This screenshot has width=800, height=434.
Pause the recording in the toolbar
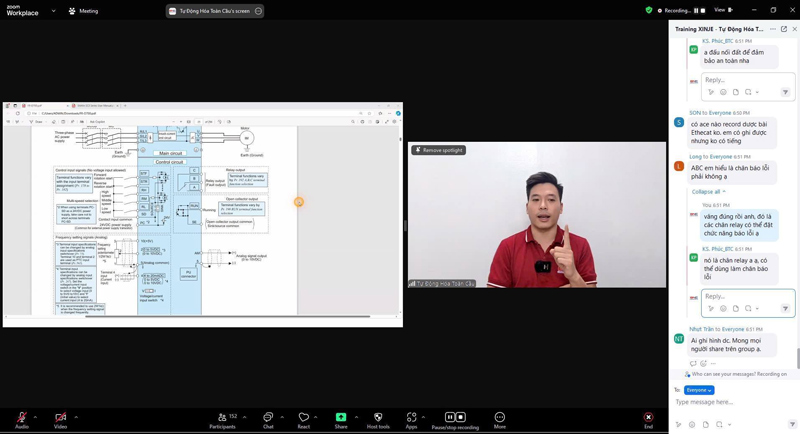tap(449, 417)
